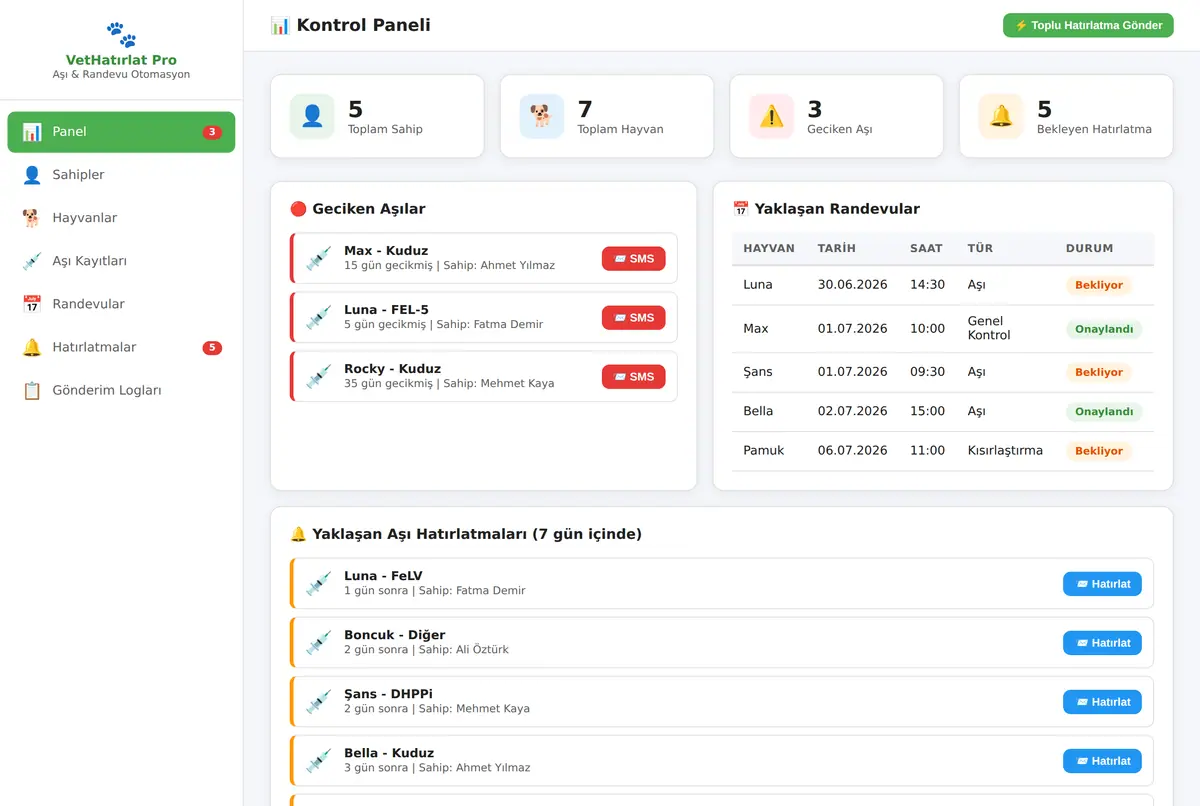Image resolution: width=1200 pixels, height=806 pixels.
Task: Click Hatırlat for Luna - FeLV
Action: (1102, 584)
